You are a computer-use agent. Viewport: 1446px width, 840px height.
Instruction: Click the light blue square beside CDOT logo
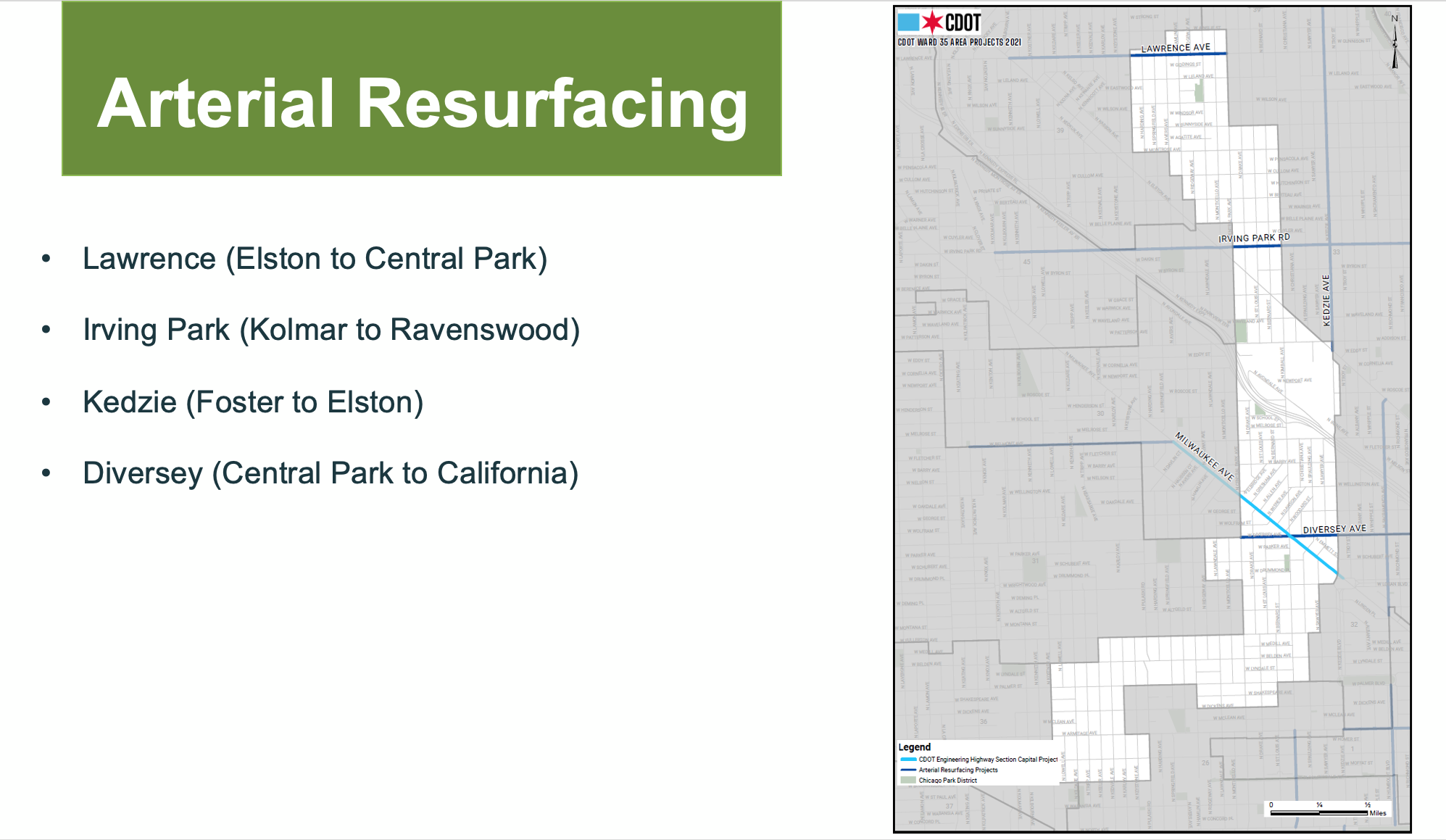click(x=909, y=22)
